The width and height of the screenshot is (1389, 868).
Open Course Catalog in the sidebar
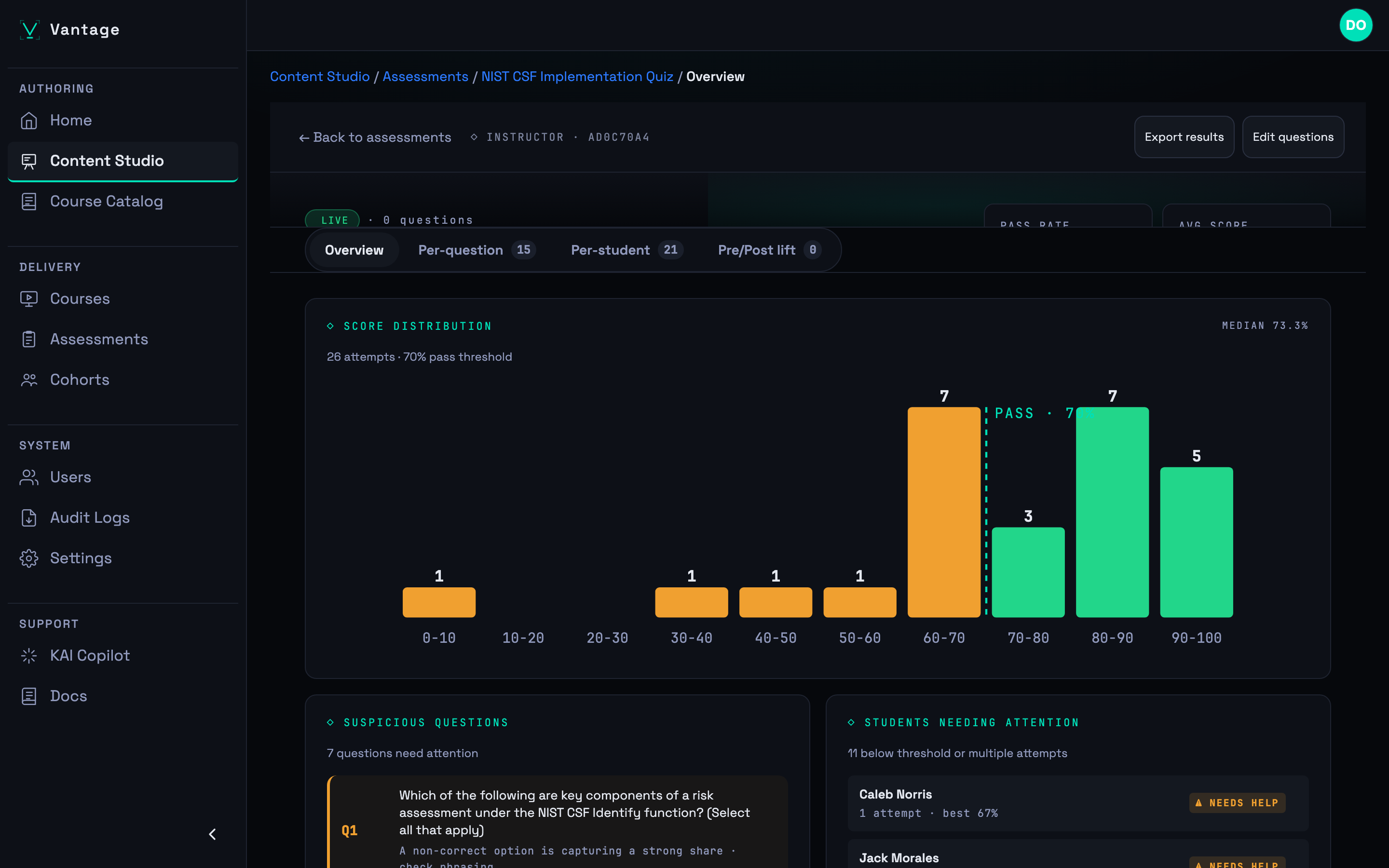coord(123,202)
